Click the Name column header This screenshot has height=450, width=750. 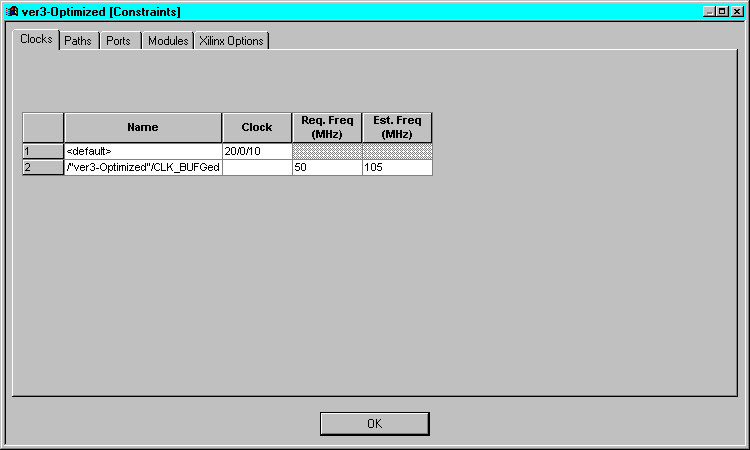(x=142, y=127)
